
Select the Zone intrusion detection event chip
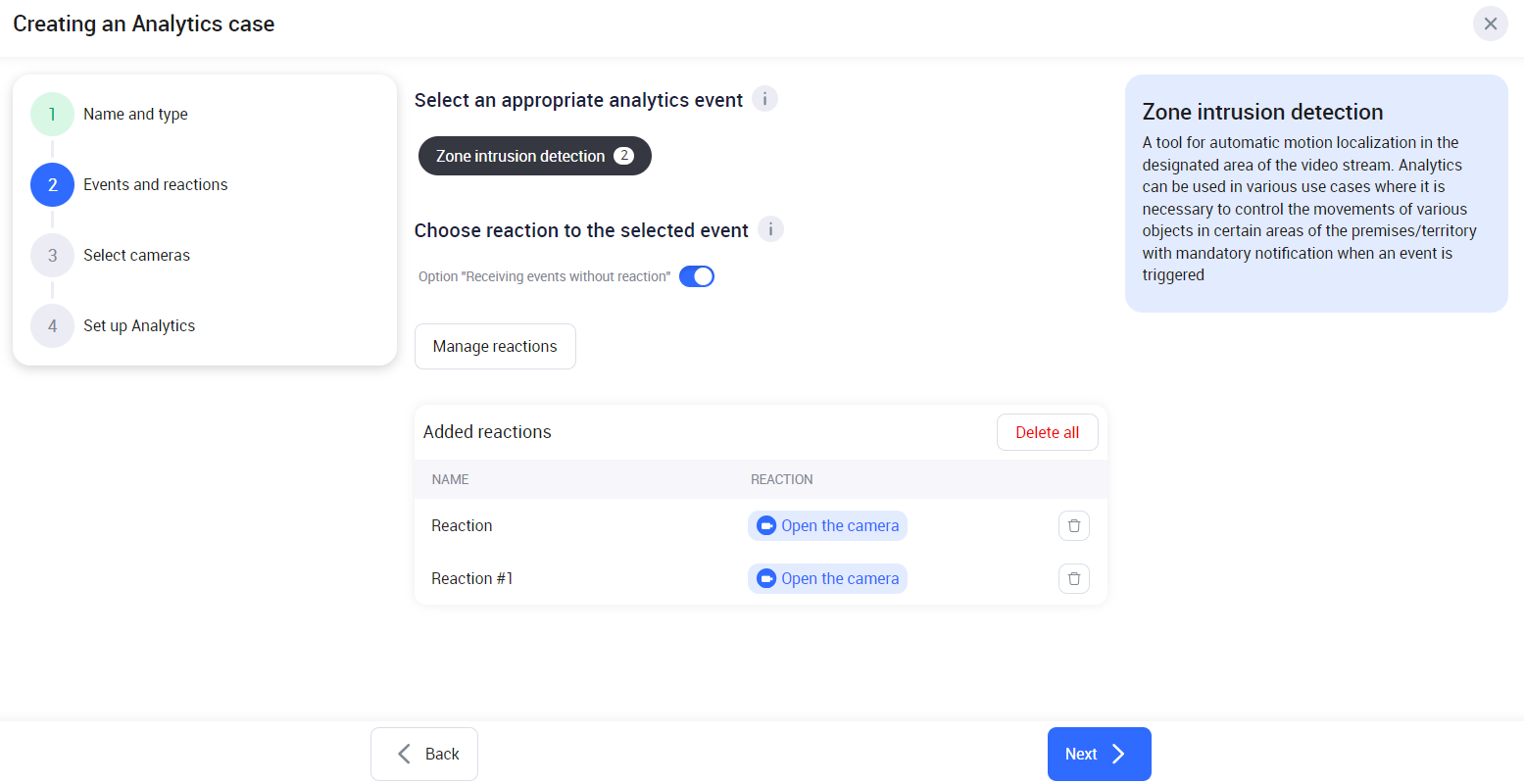tap(534, 156)
